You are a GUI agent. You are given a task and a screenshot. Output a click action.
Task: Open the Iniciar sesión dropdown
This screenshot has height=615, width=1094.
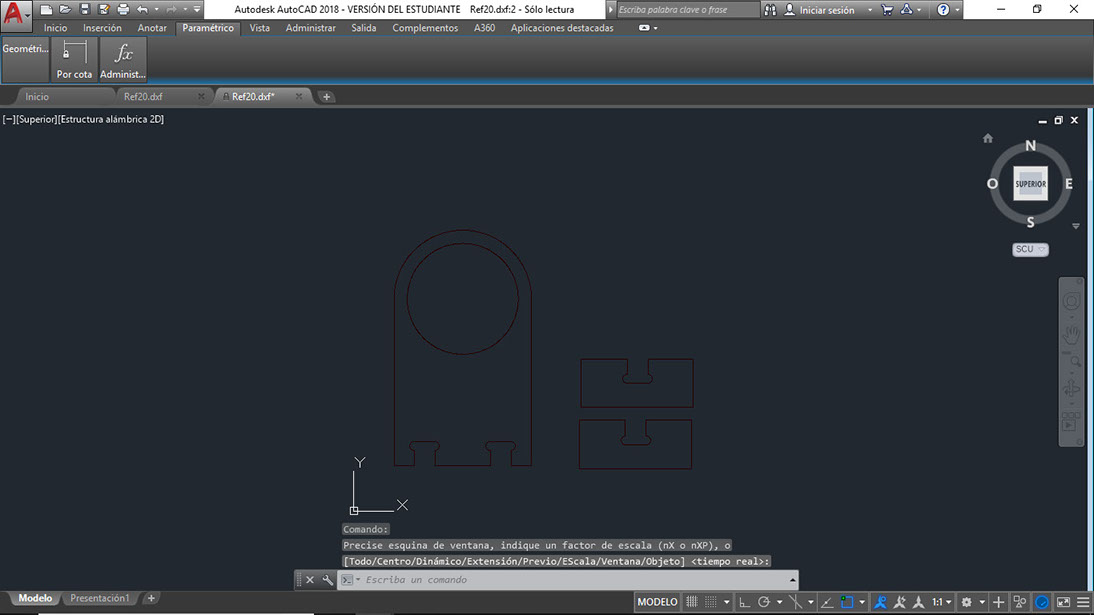pos(870,10)
